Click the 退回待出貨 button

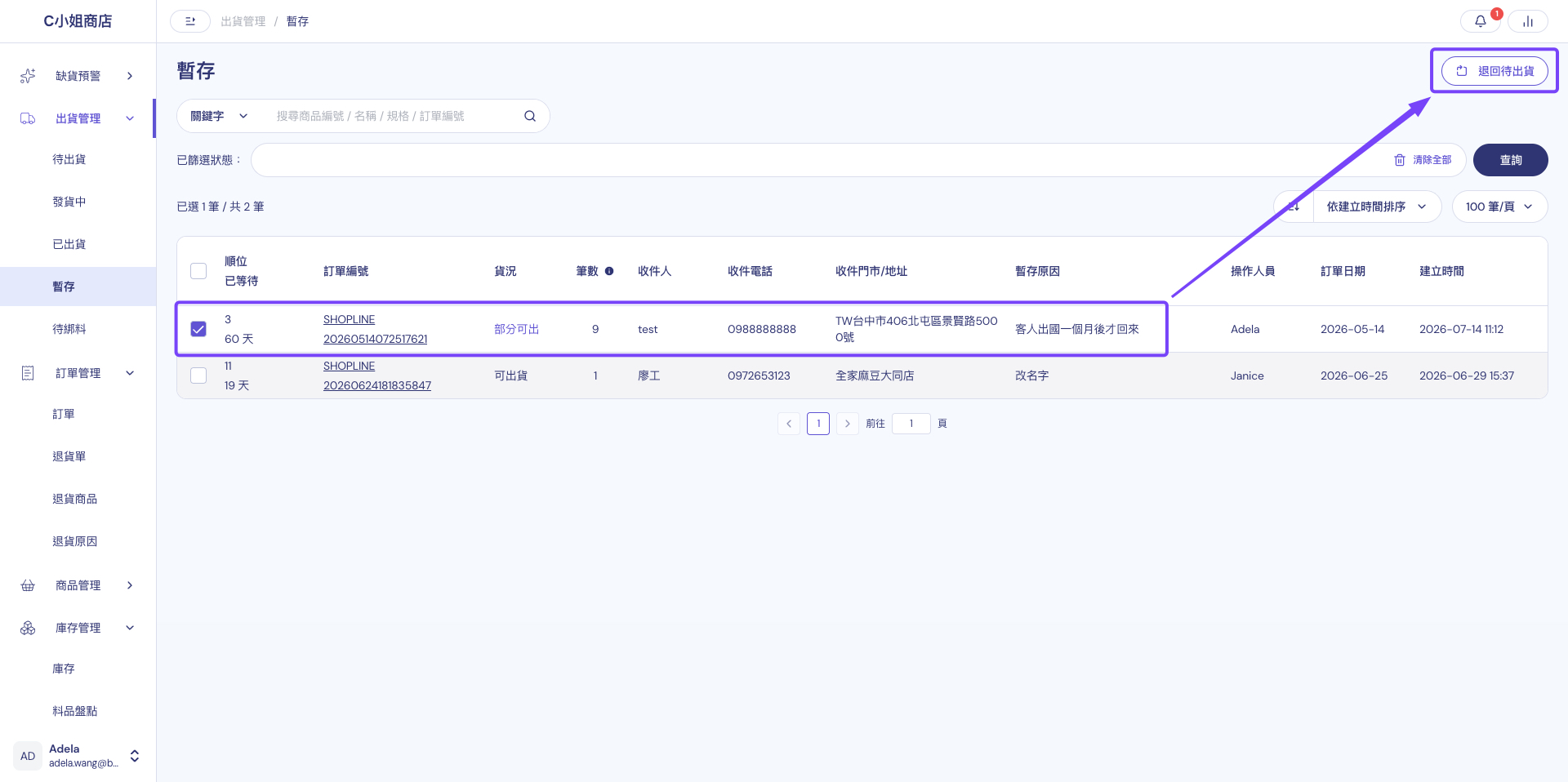point(1494,71)
